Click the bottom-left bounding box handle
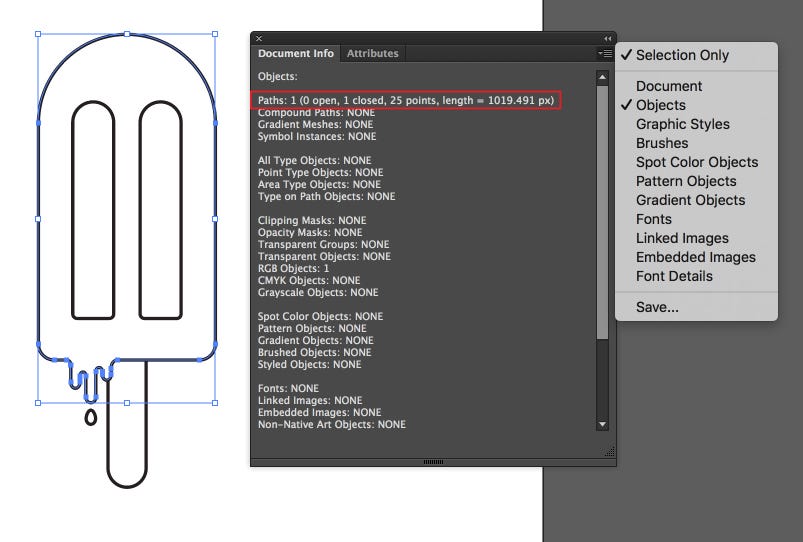 tap(38, 403)
